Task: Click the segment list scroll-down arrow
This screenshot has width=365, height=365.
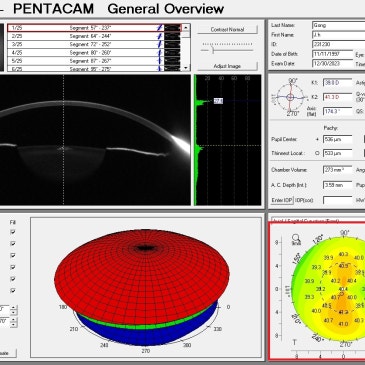Action: (186, 68)
